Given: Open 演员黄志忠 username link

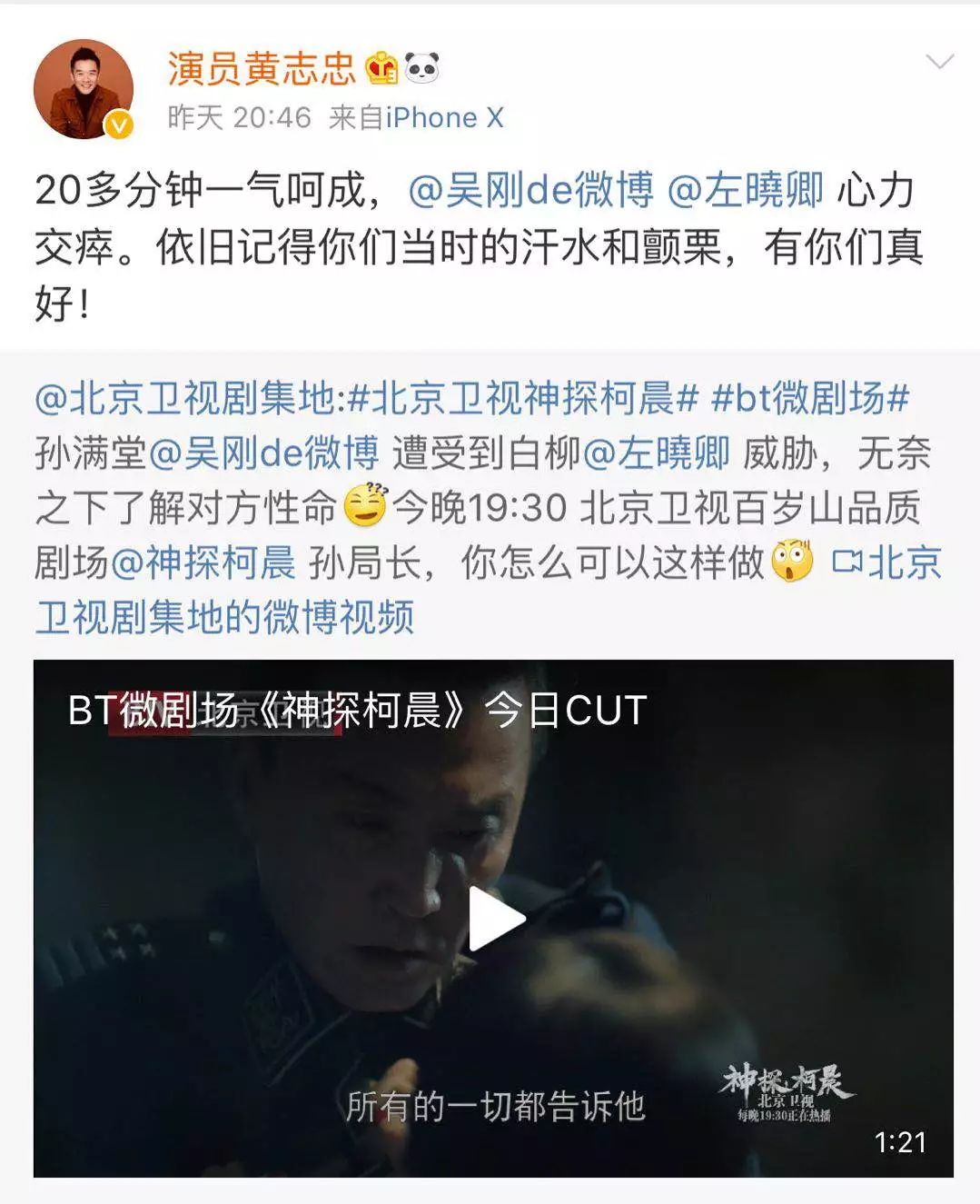Looking at the screenshot, I should click(x=262, y=68).
